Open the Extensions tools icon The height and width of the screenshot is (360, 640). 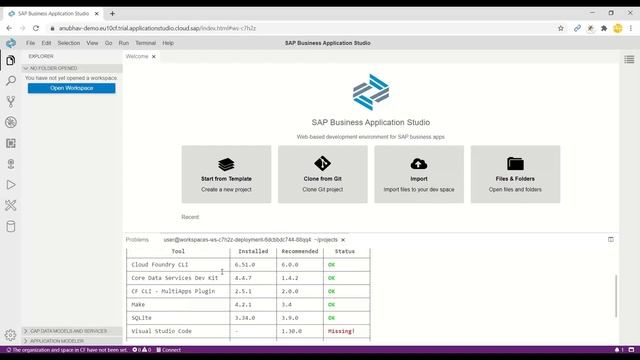point(11,205)
